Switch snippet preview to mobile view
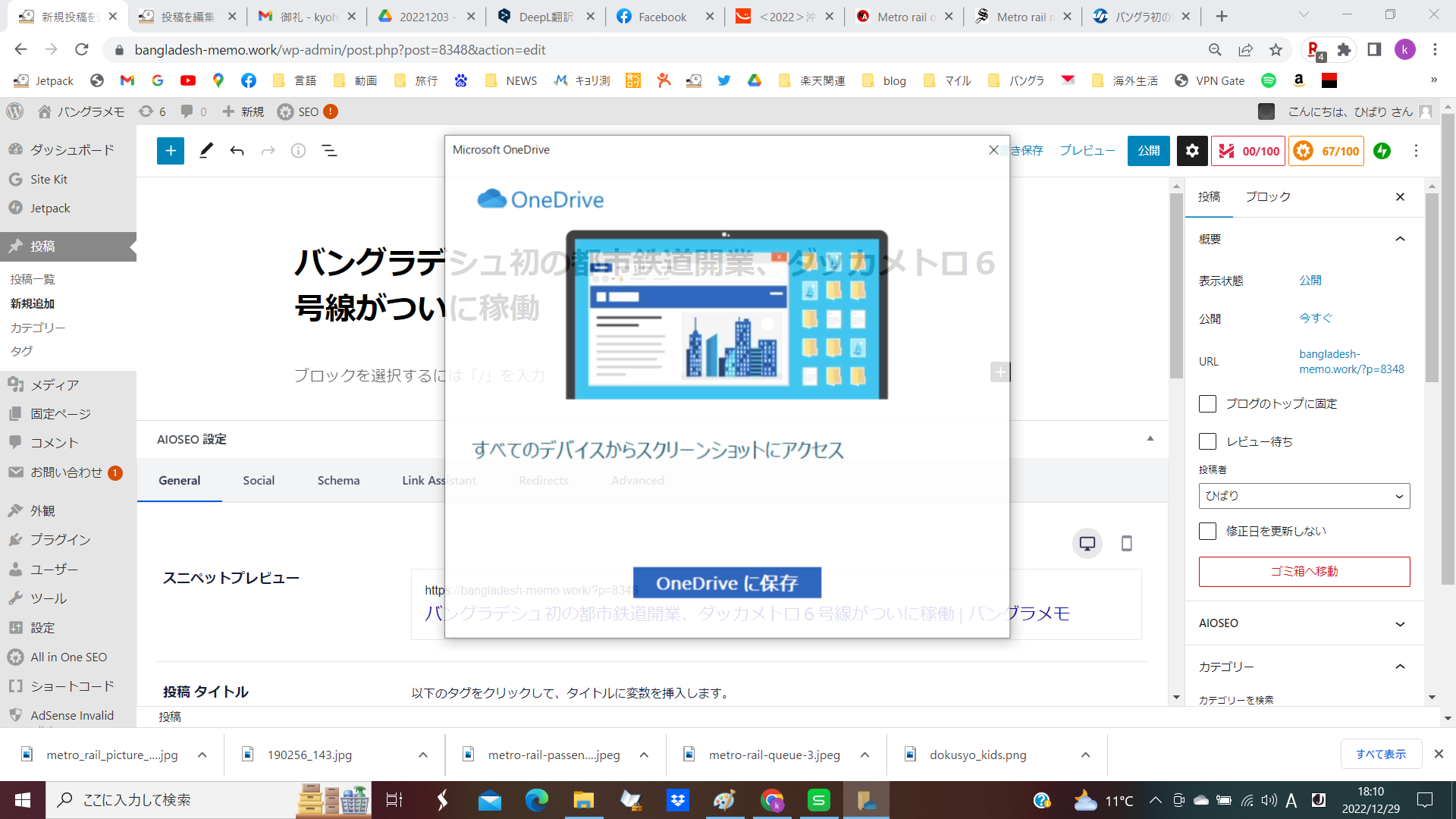The width and height of the screenshot is (1456, 819). pyautogui.click(x=1127, y=543)
